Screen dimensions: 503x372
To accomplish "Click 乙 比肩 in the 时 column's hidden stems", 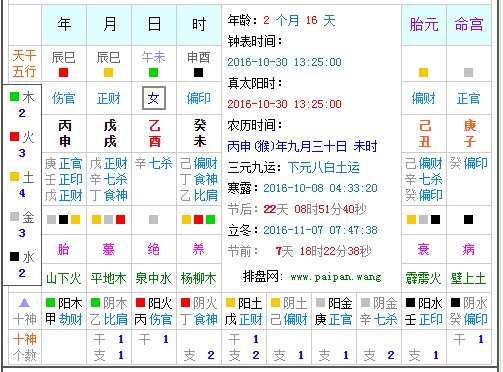I will tap(199, 195).
